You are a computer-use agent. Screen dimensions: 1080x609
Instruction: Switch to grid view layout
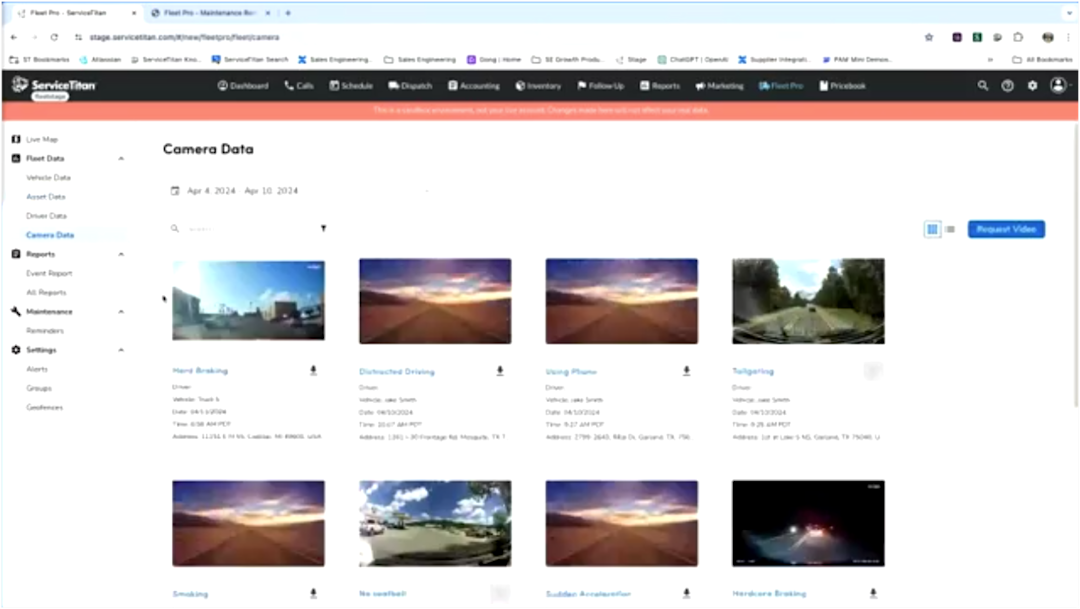pos(932,229)
